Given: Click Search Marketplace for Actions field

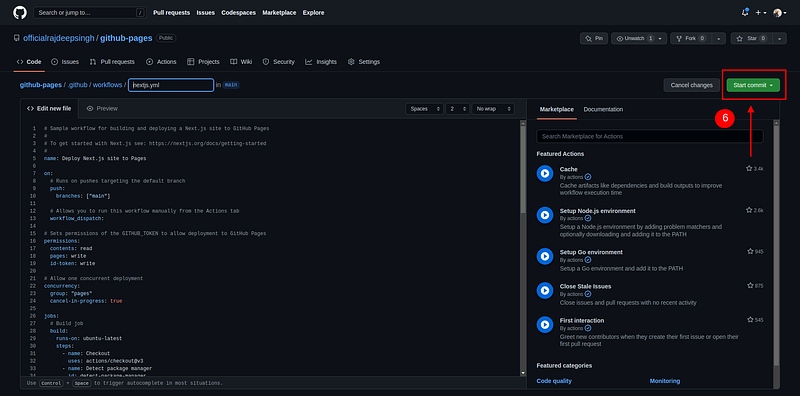Looking at the screenshot, I should click(649, 136).
